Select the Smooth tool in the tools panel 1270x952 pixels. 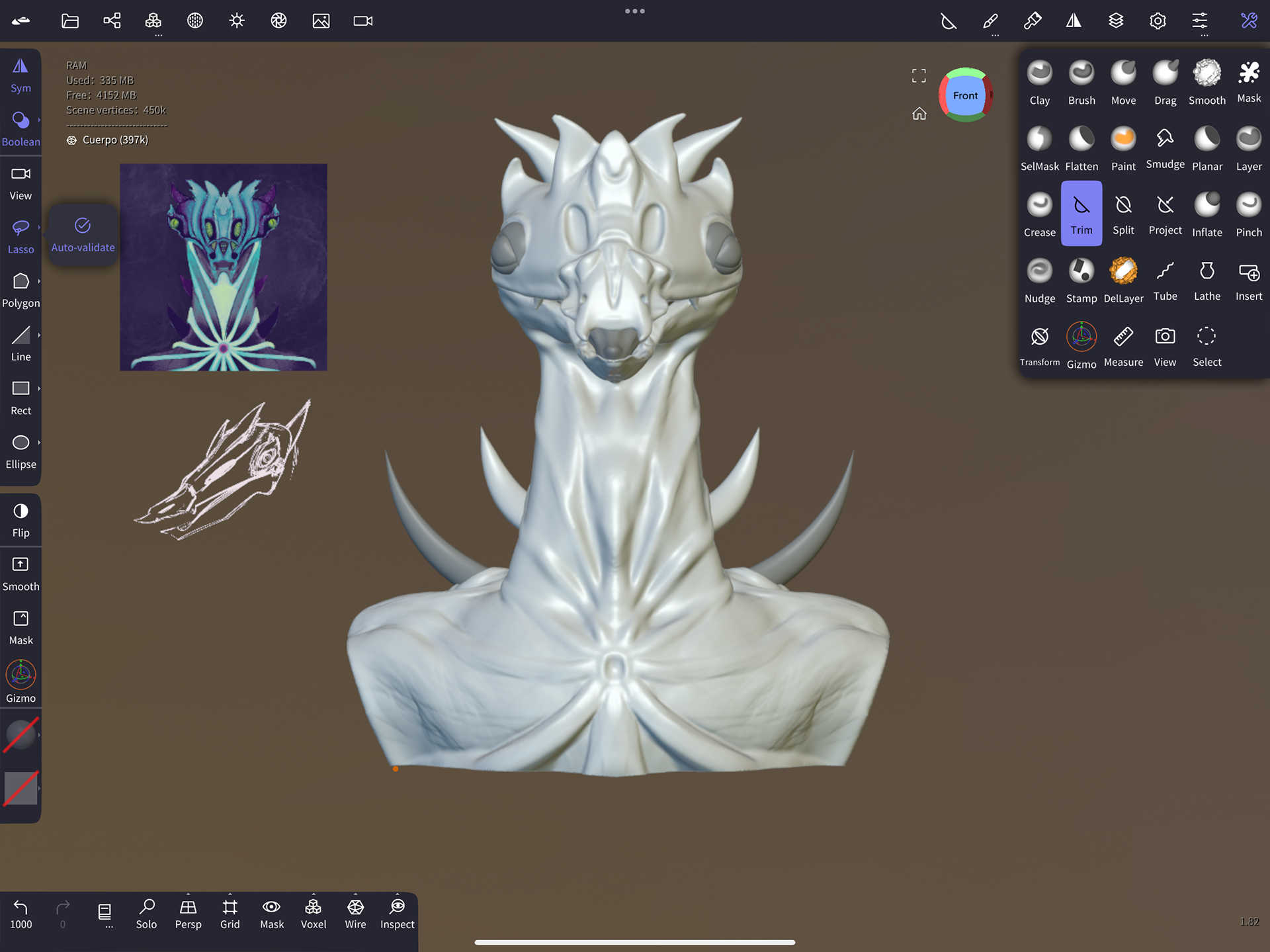[x=1206, y=82]
